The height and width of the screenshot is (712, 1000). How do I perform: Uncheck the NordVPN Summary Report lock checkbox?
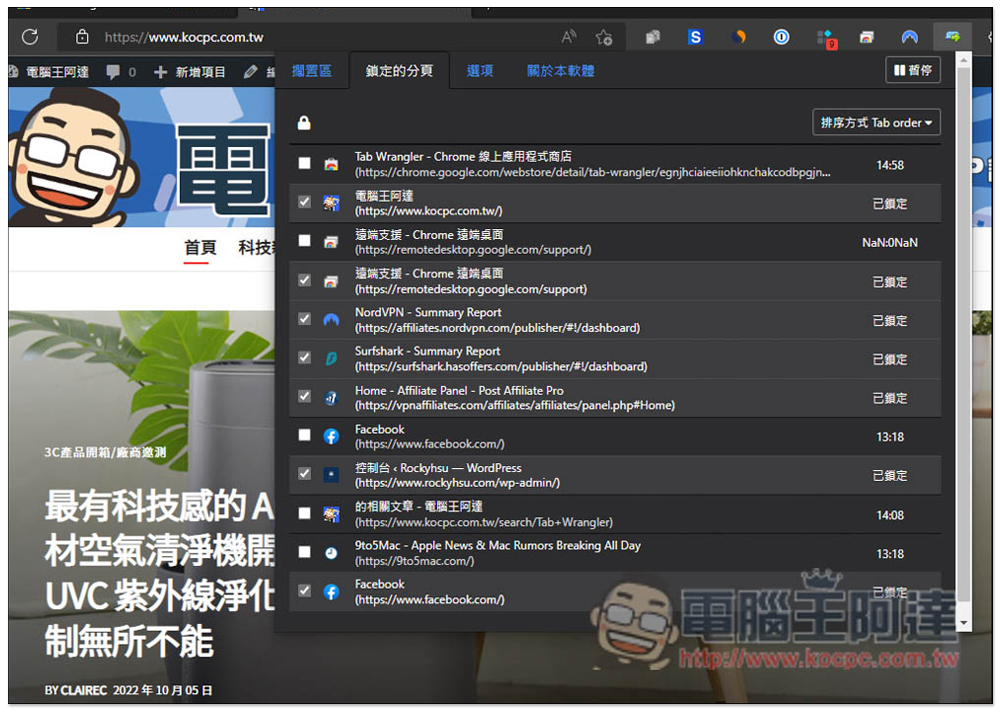[304, 319]
